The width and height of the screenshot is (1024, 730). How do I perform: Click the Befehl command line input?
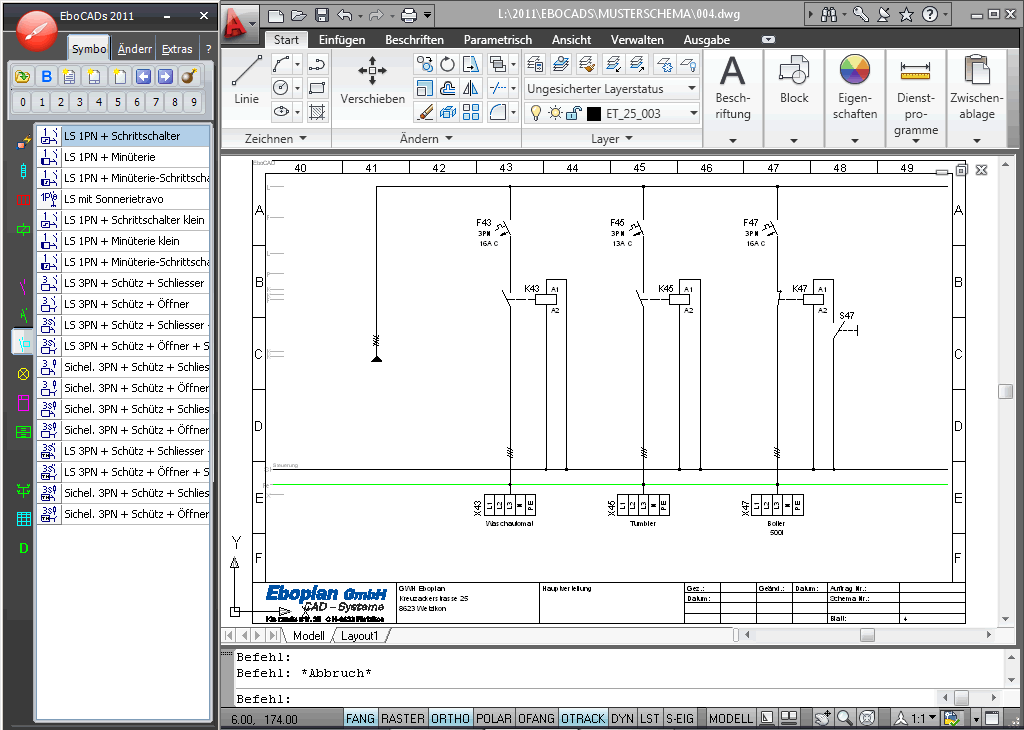(x=600, y=698)
